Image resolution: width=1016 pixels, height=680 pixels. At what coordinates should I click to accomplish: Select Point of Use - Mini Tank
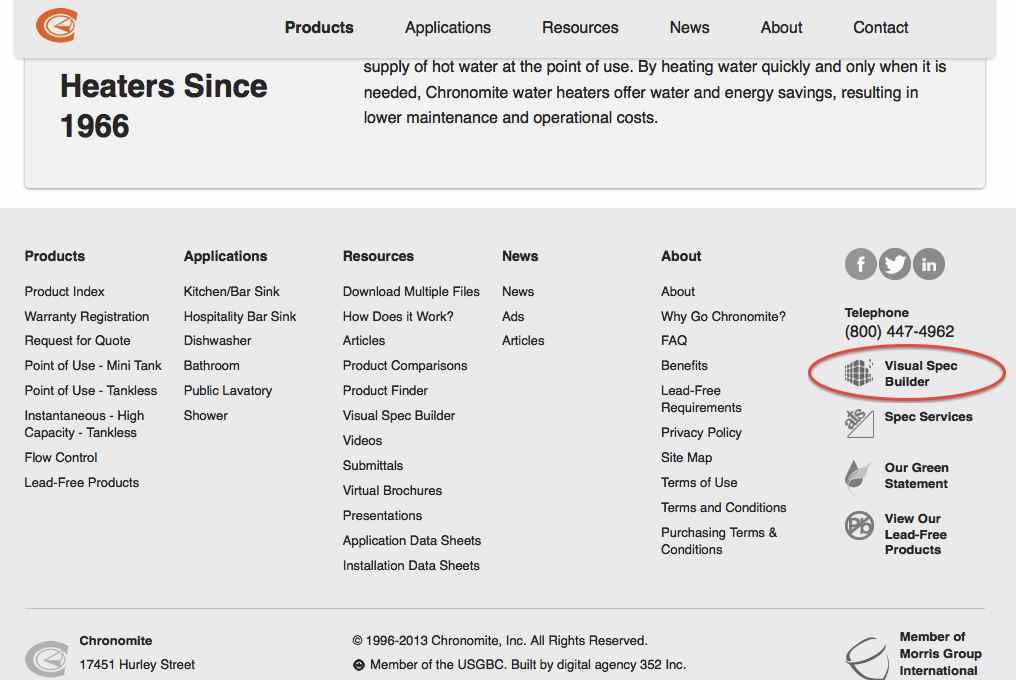point(93,366)
